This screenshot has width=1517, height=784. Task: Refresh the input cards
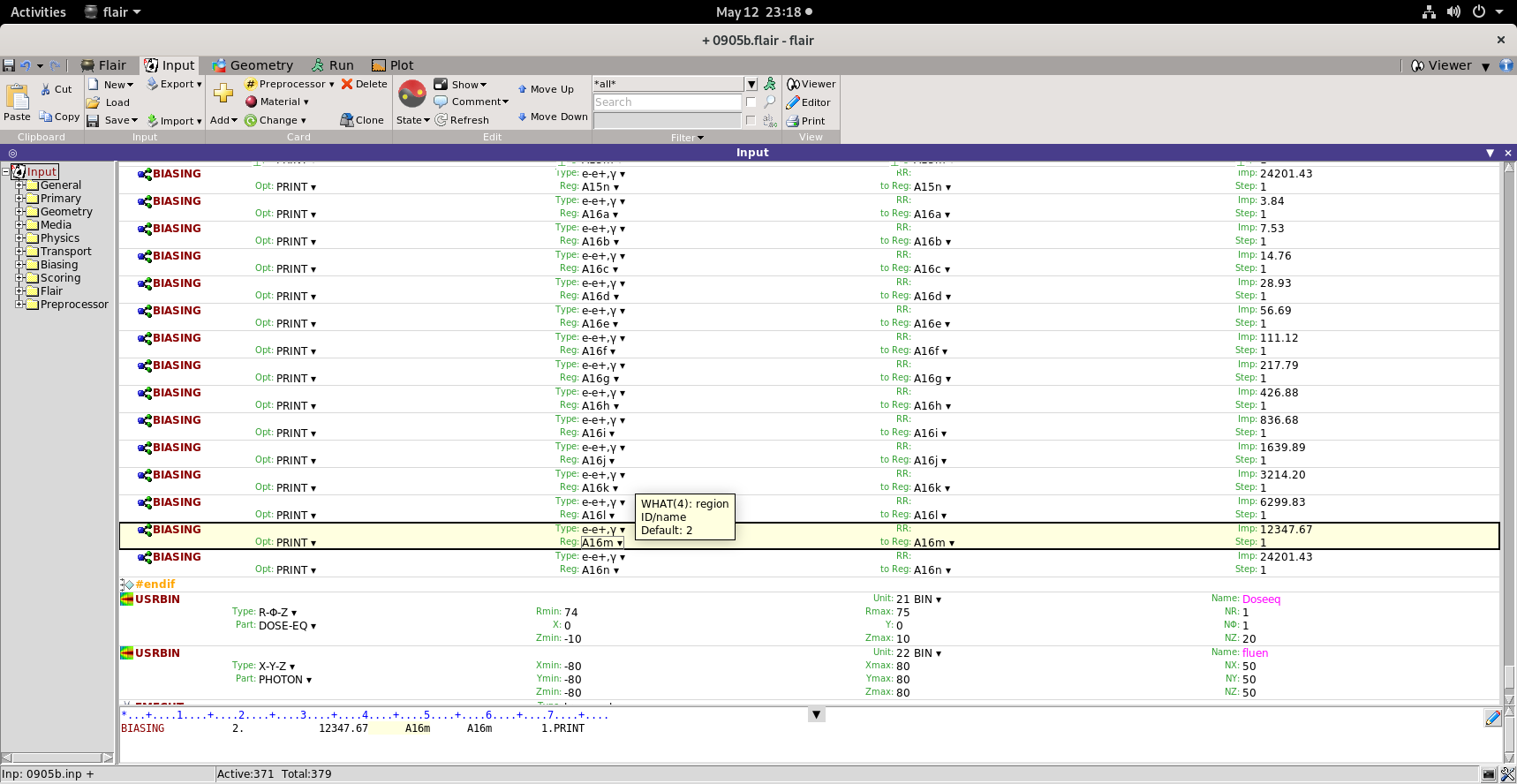[462, 120]
